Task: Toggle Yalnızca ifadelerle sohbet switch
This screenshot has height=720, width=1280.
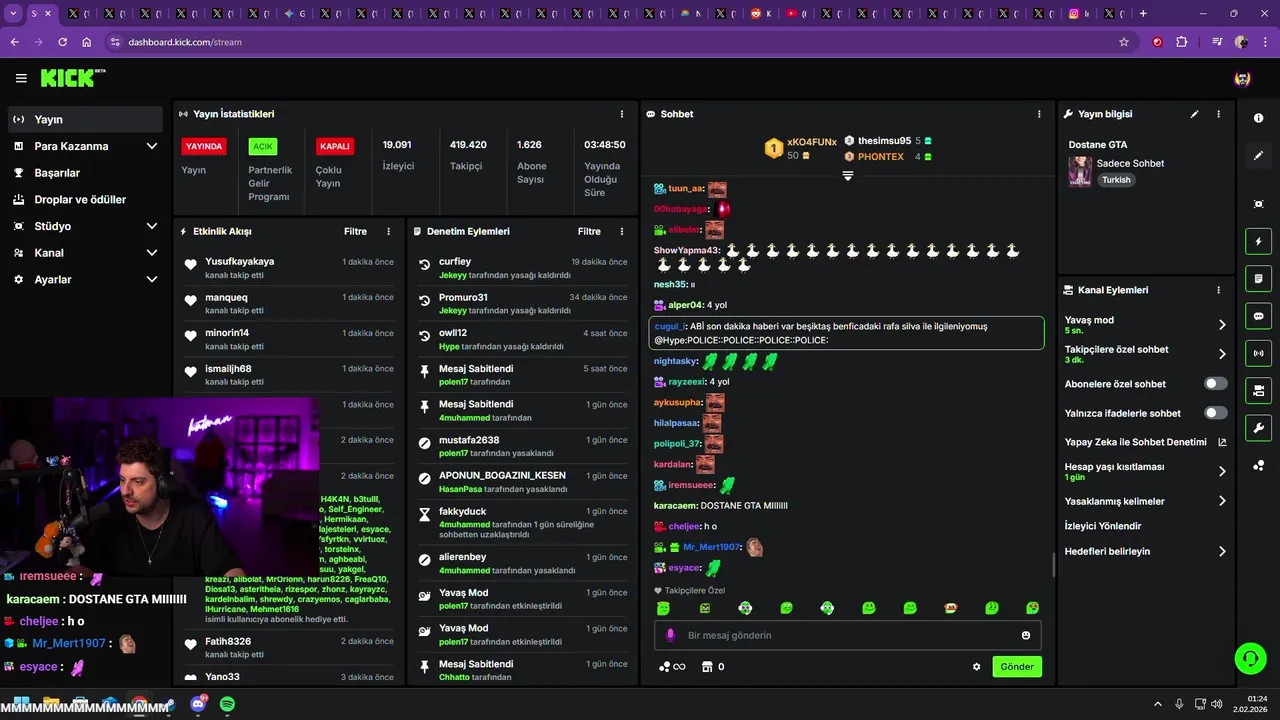Action: pos(1216,413)
